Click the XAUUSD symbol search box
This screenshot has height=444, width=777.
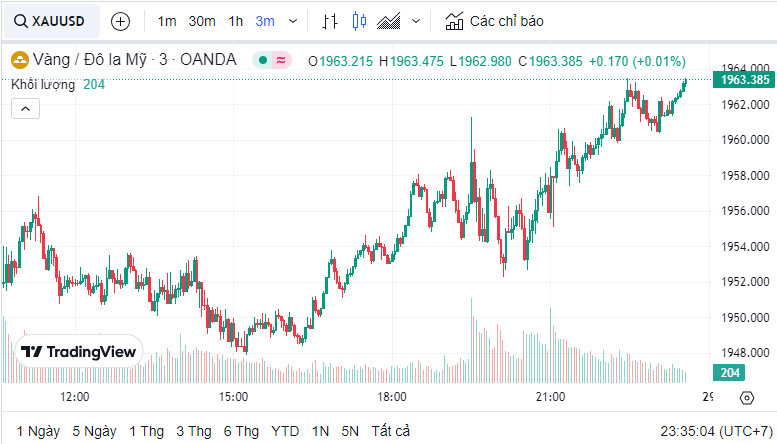52,20
